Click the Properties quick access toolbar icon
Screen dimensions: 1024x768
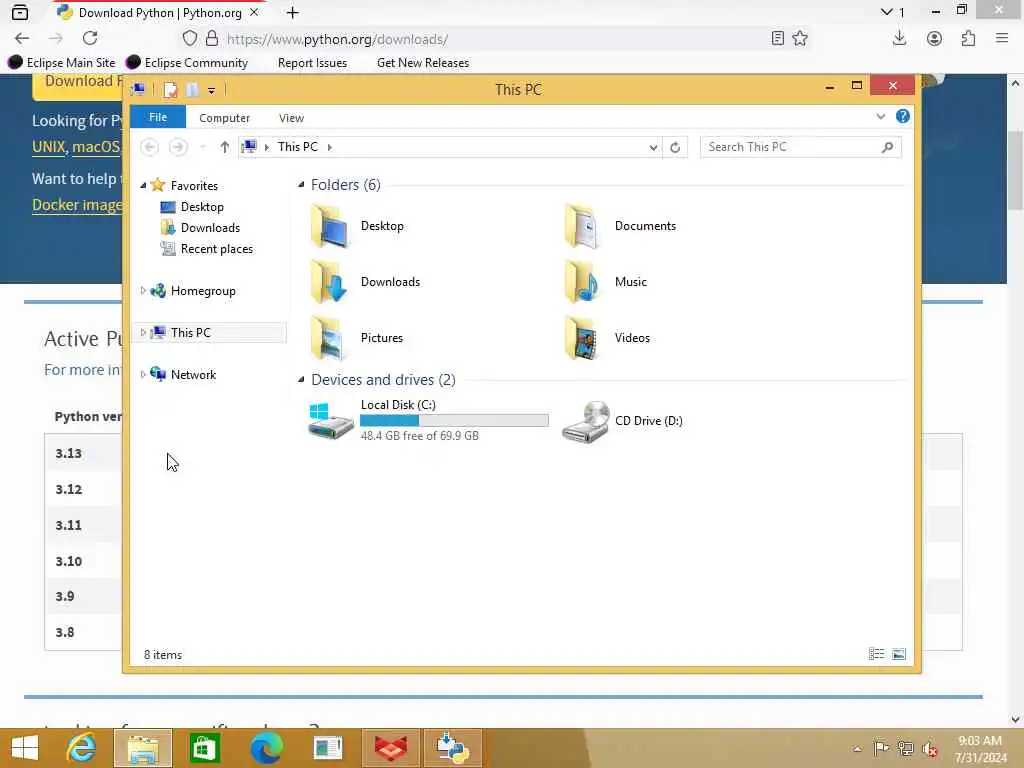[170, 89]
